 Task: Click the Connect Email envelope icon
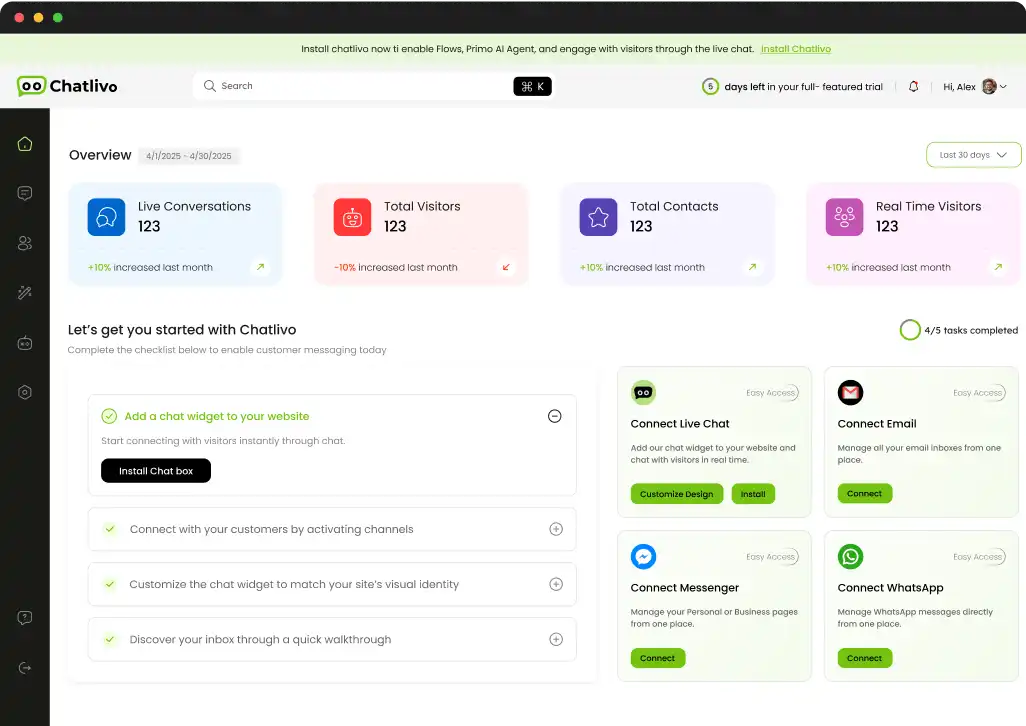tap(850, 392)
